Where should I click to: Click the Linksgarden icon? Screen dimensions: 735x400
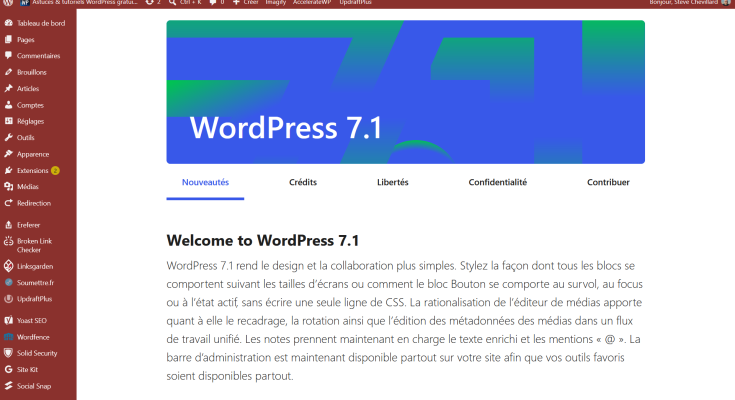coord(8,266)
